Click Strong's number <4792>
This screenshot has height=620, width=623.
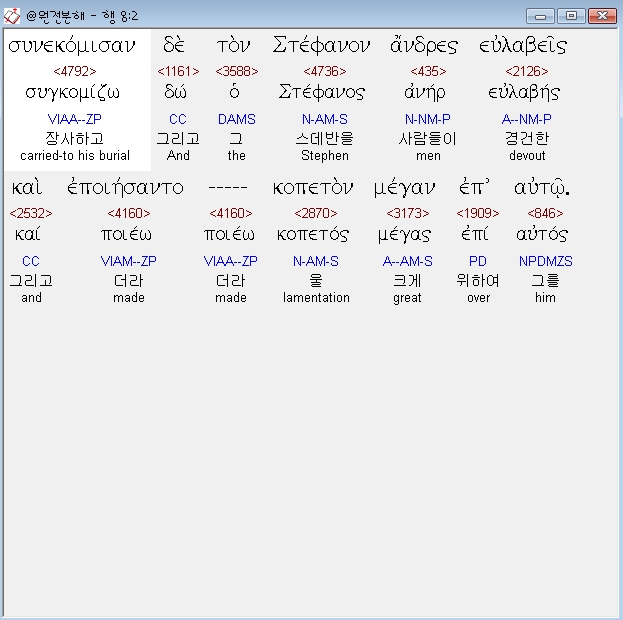[x=75, y=71]
